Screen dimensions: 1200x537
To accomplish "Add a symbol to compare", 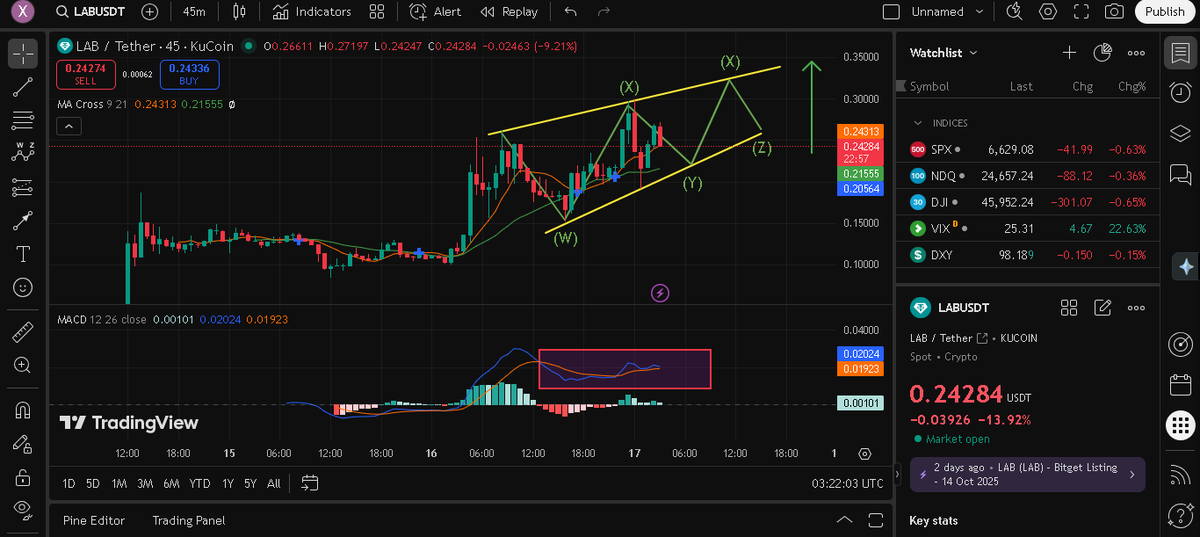I will (x=150, y=12).
